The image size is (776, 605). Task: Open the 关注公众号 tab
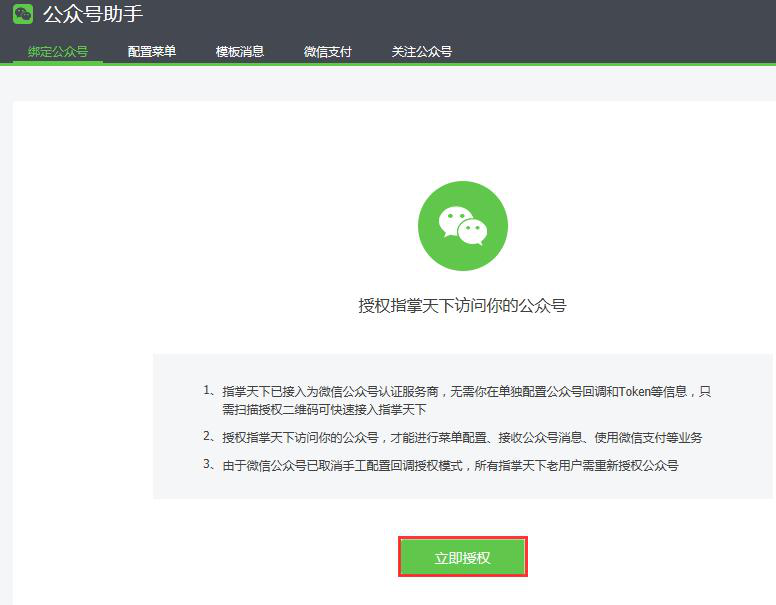click(x=422, y=51)
